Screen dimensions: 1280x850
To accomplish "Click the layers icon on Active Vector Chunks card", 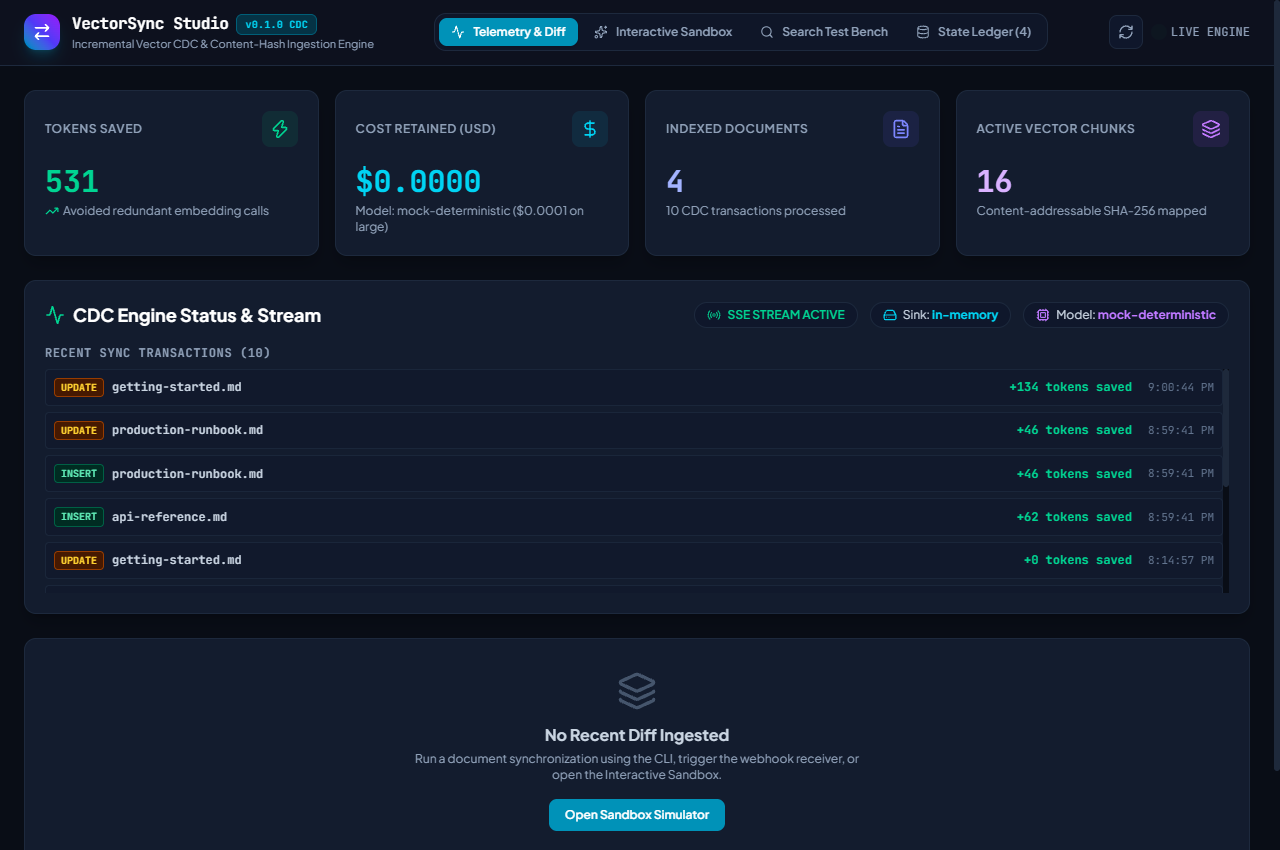I will click(1211, 129).
